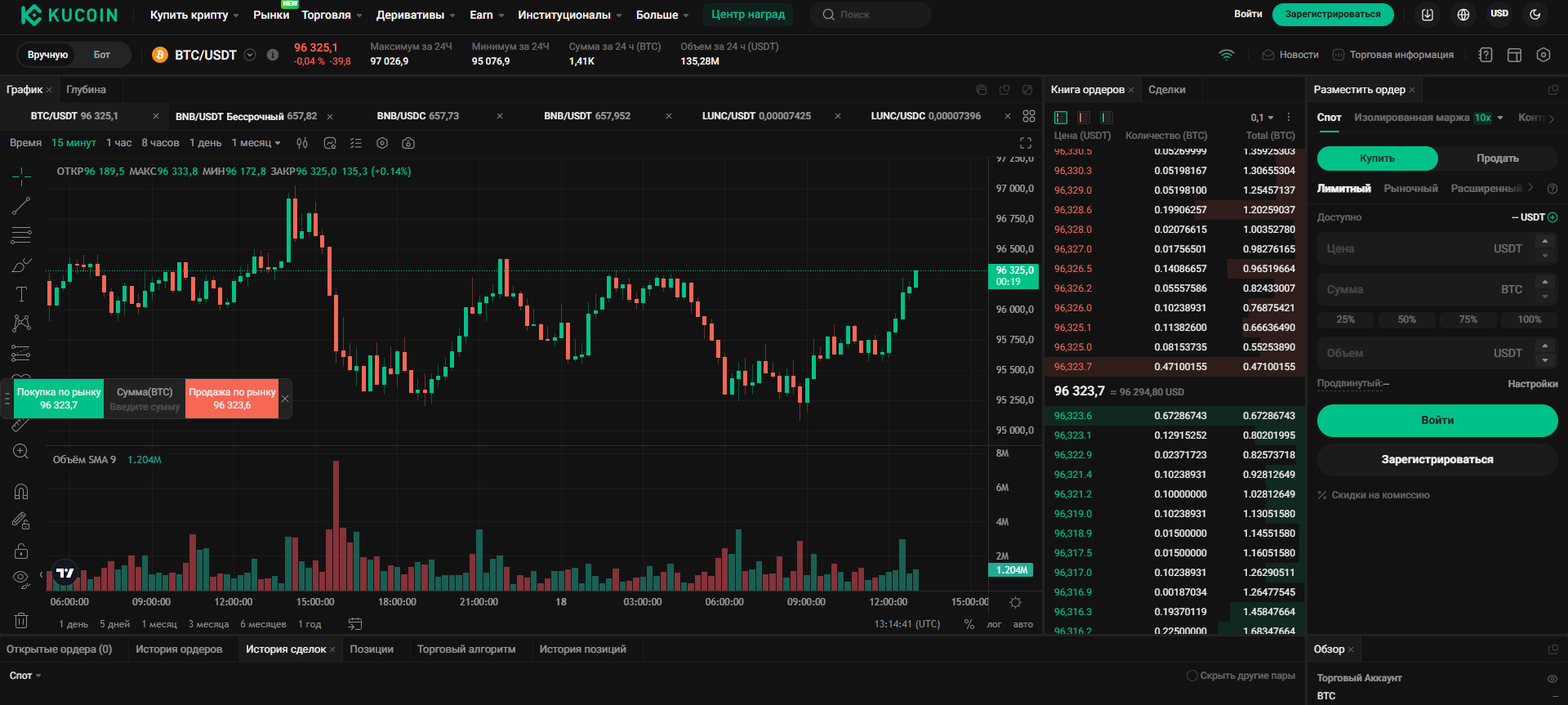Enable magnet mode for drawings
This screenshot has height=705, width=1568.
pos(21,491)
